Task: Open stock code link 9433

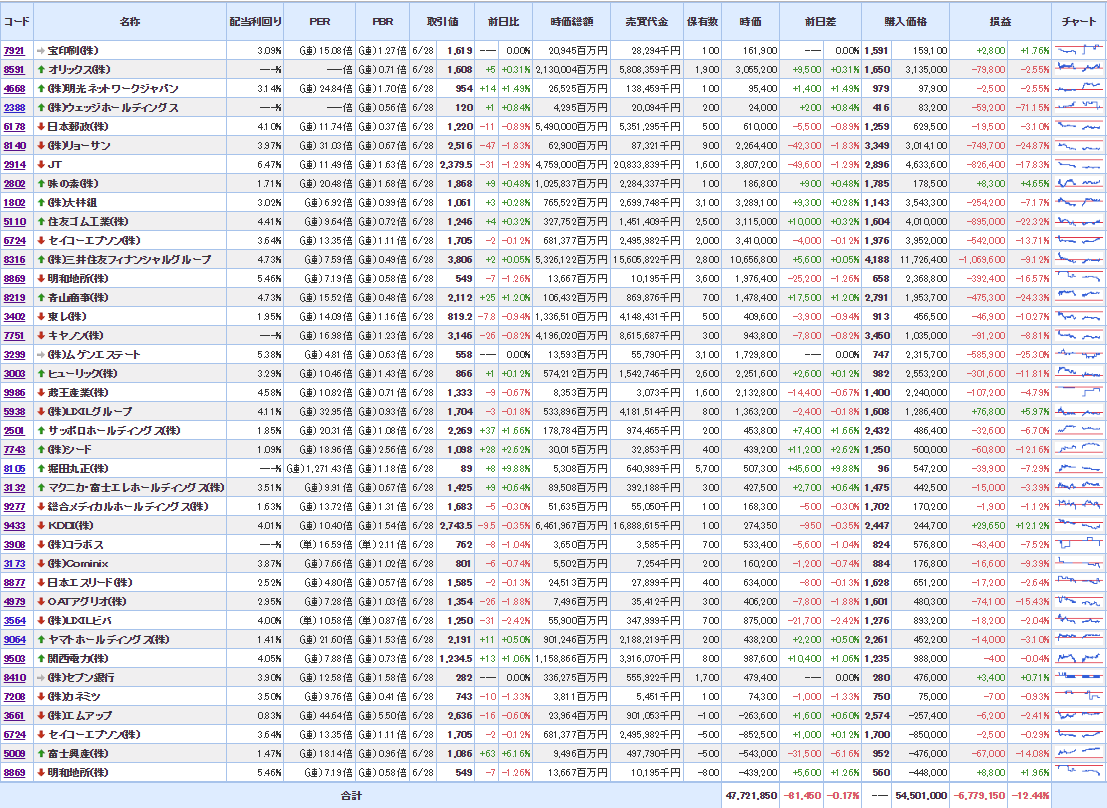Action: click(14, 525)
